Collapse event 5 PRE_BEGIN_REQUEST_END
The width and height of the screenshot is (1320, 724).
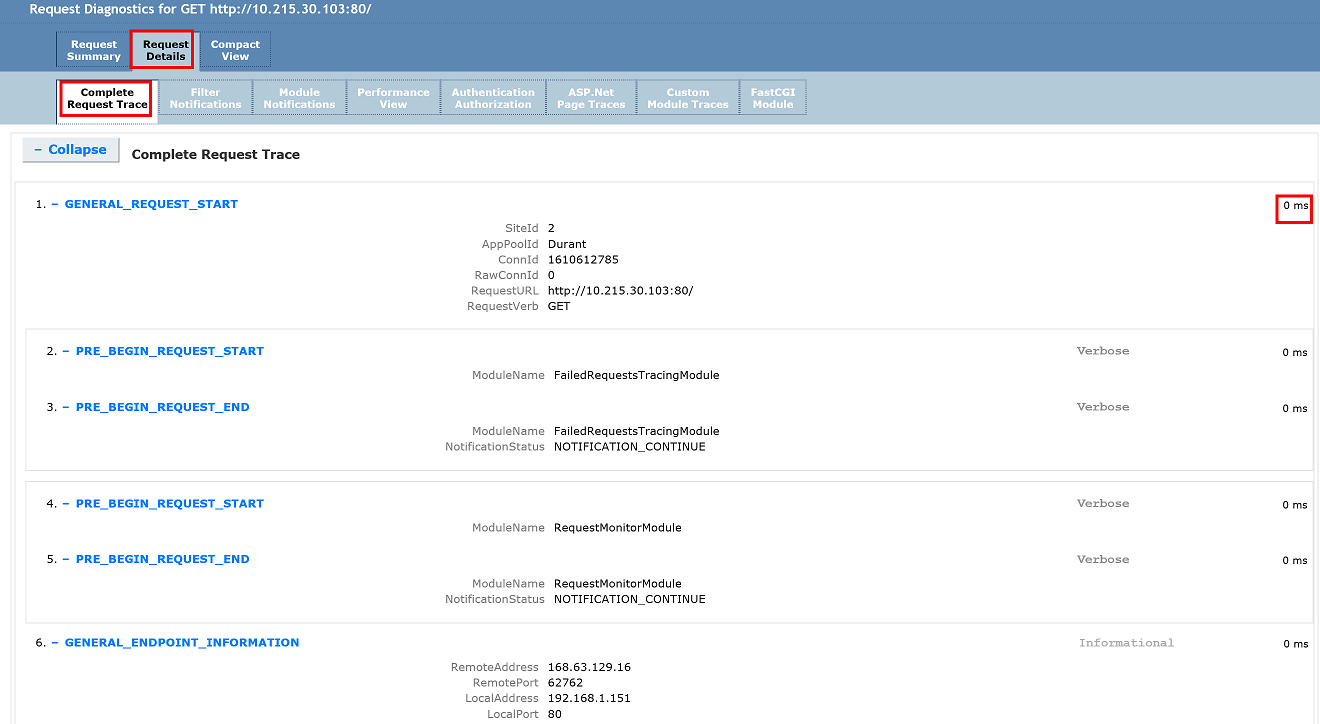coord(162,559)
